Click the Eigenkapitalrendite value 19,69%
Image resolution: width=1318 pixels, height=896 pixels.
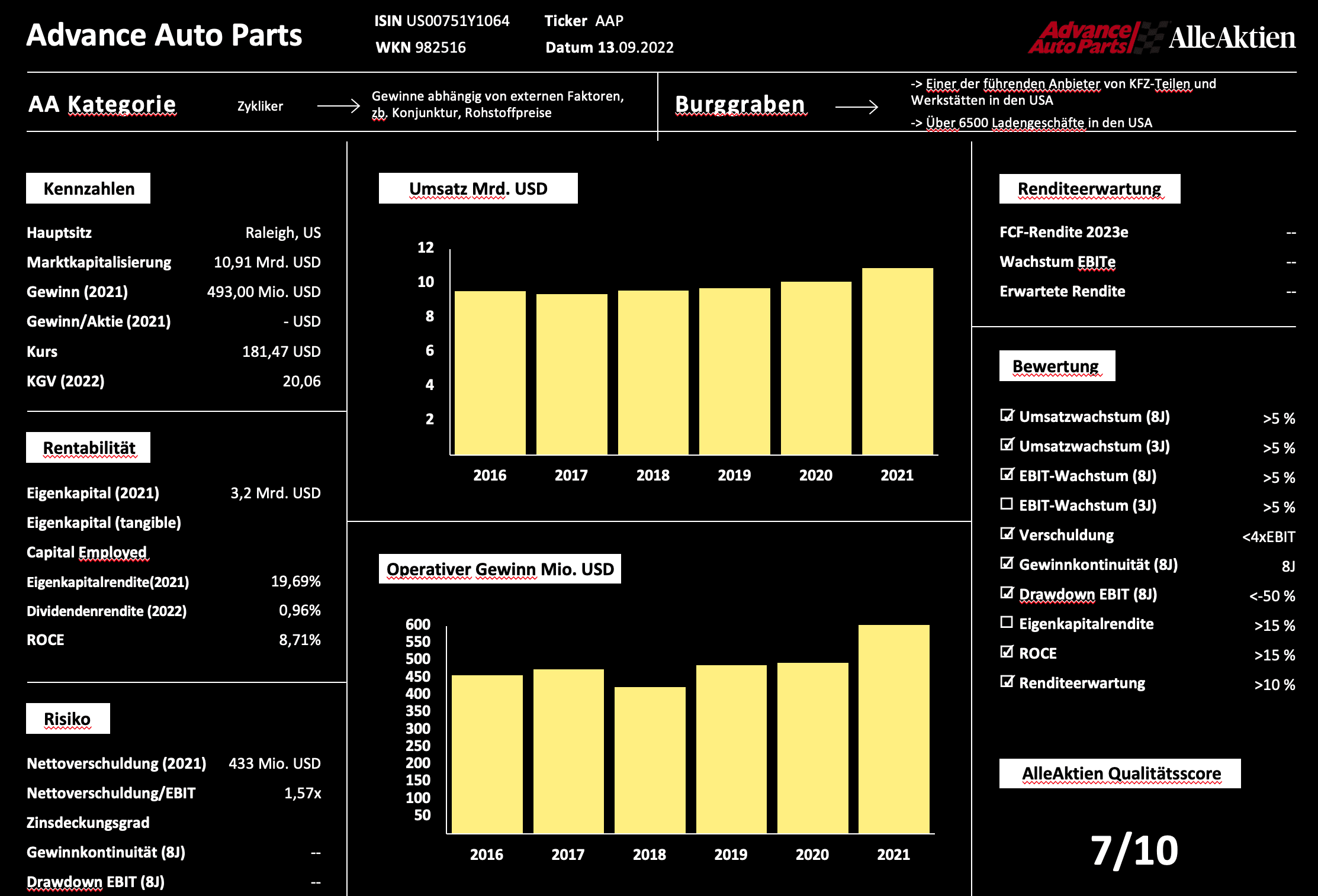pos(295,581)
